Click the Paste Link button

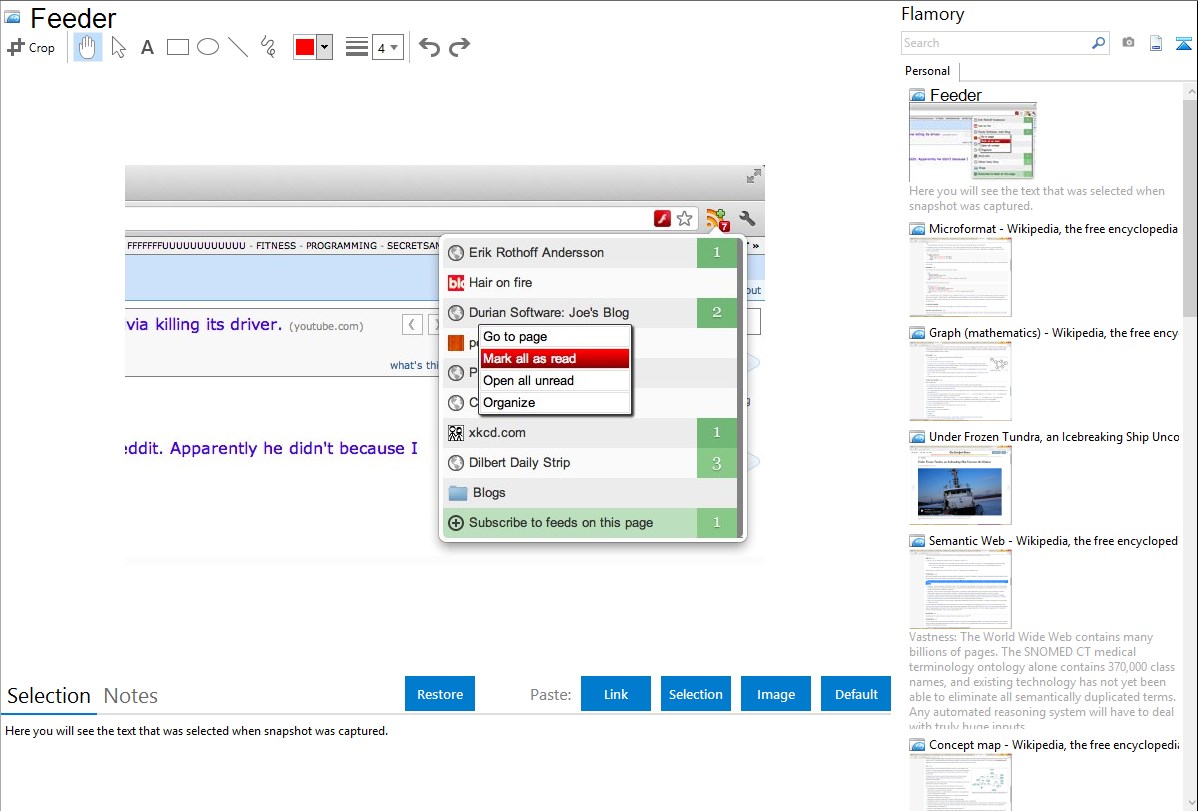click(x=616, y=694)
